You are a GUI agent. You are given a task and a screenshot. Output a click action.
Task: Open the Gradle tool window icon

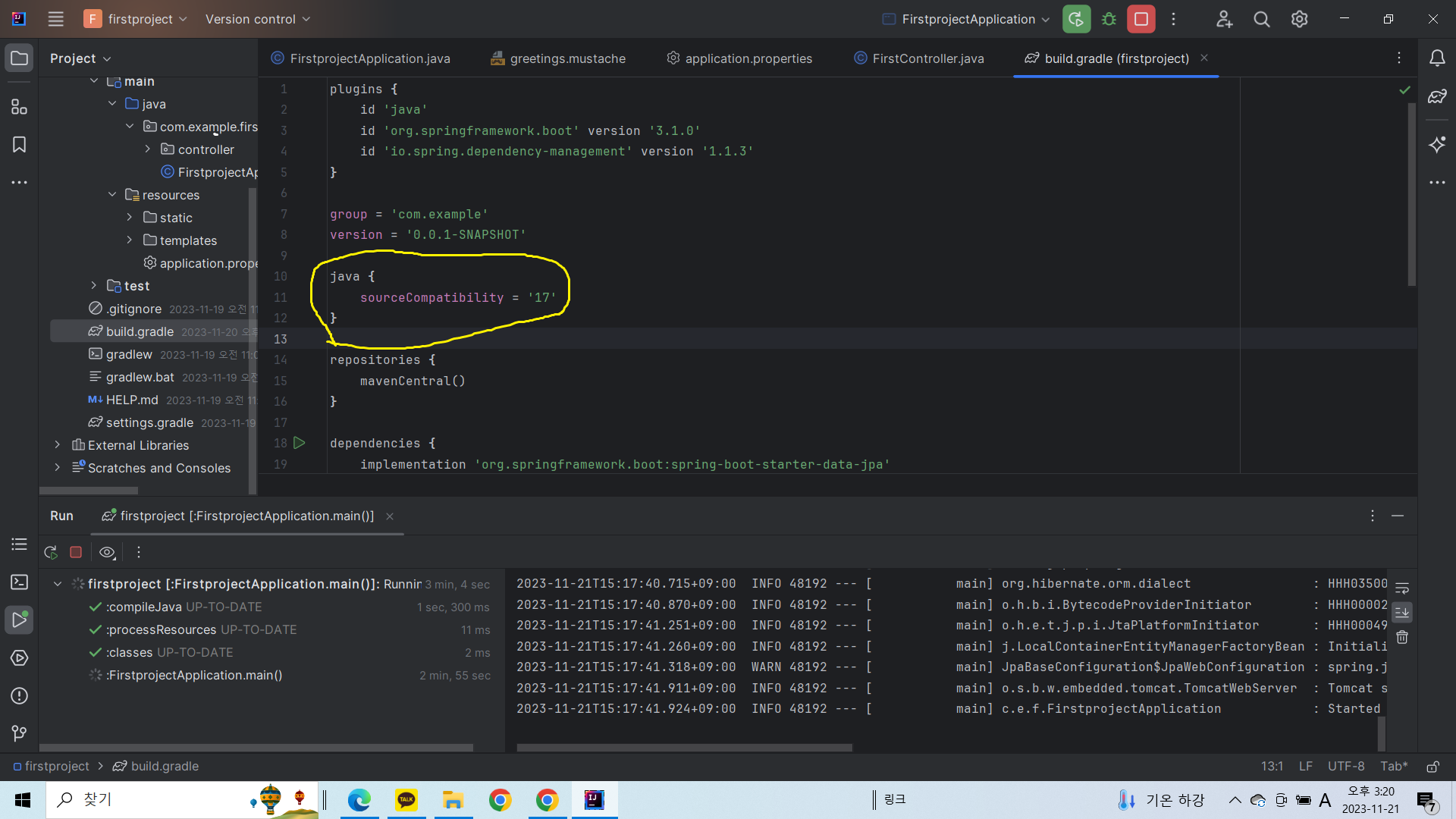click(x=1437, y=96)
